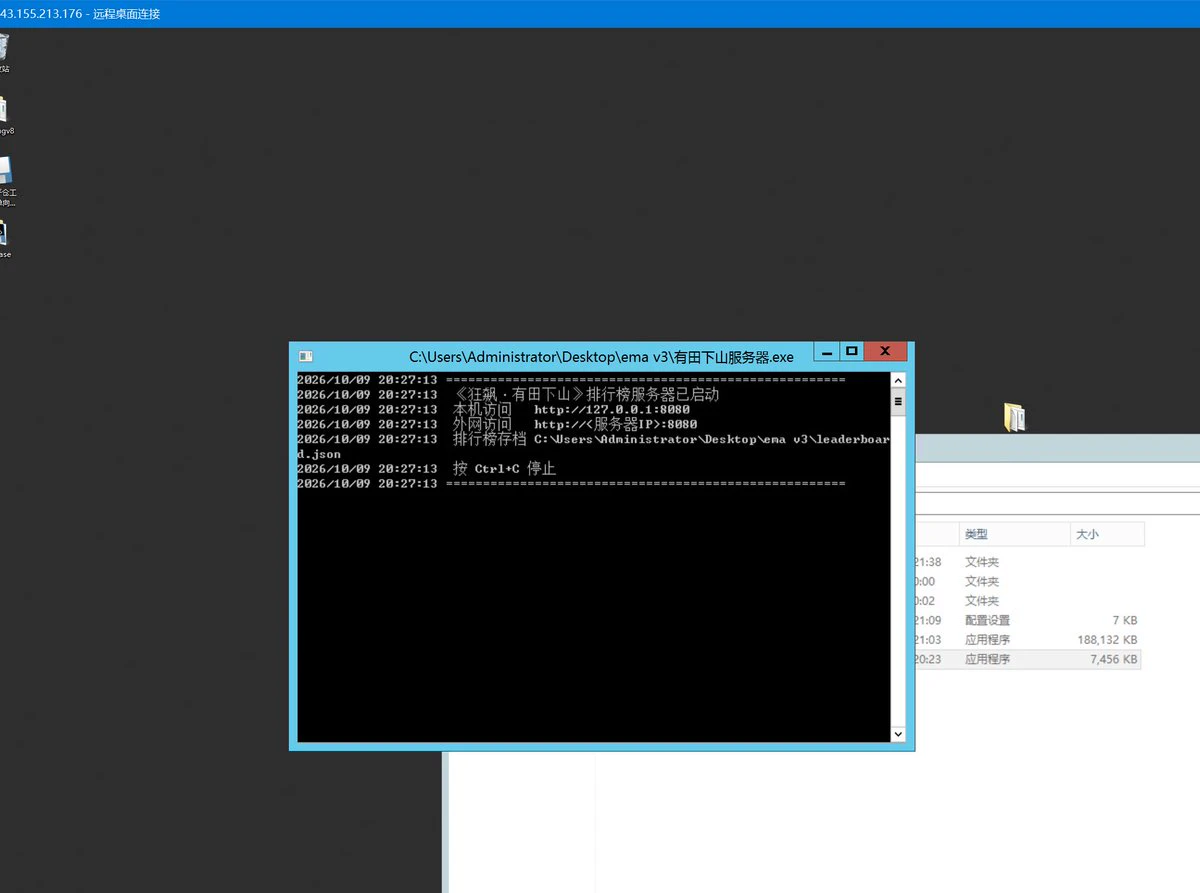Click the folder icon above the Explorer window
This screenshot has width=1200, height=893.
1014,418
